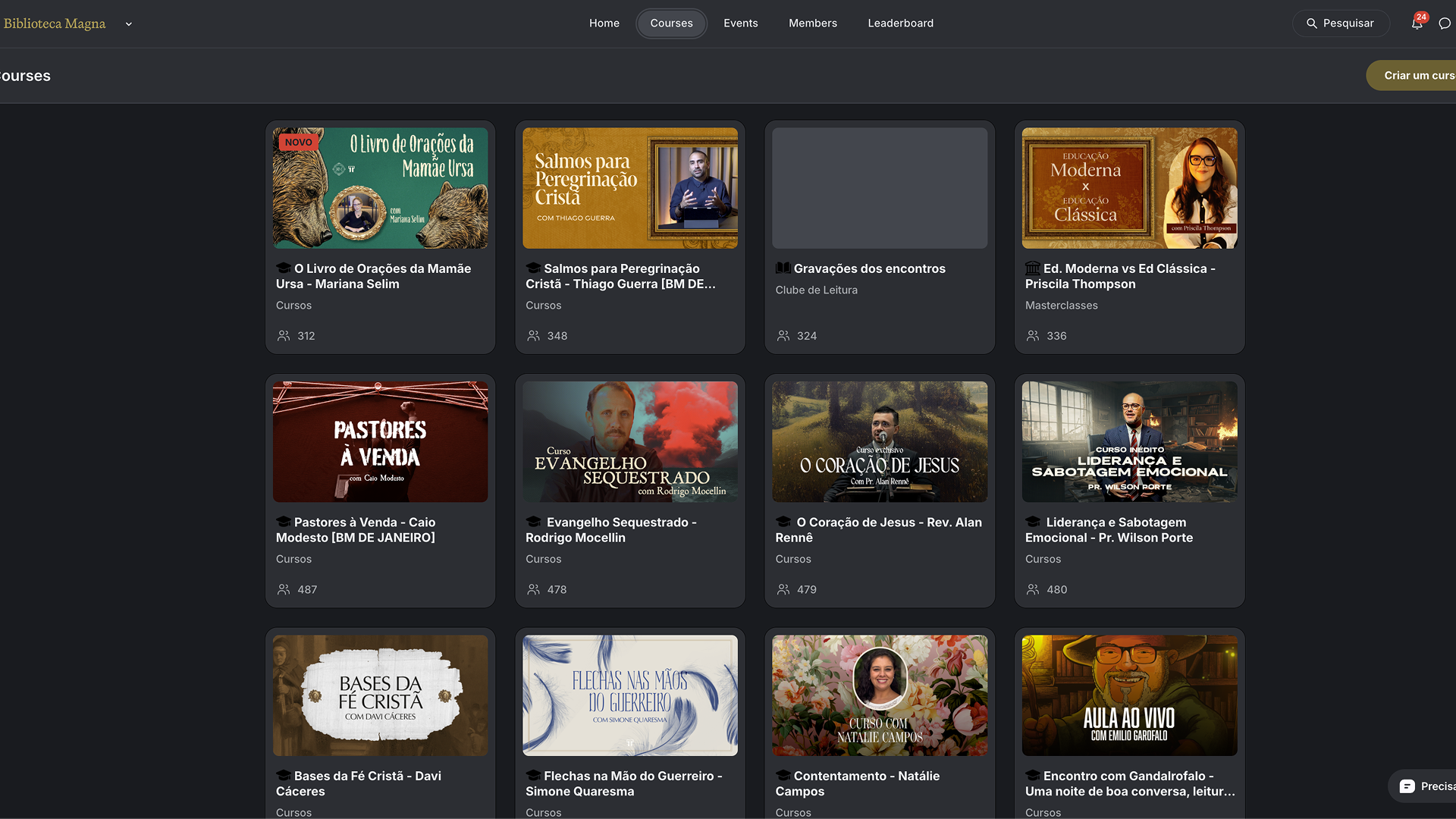Open the Mamãe Ursa bear thumbnail
The width and height of the screenshot is (1456, 819).
[381, 188]
